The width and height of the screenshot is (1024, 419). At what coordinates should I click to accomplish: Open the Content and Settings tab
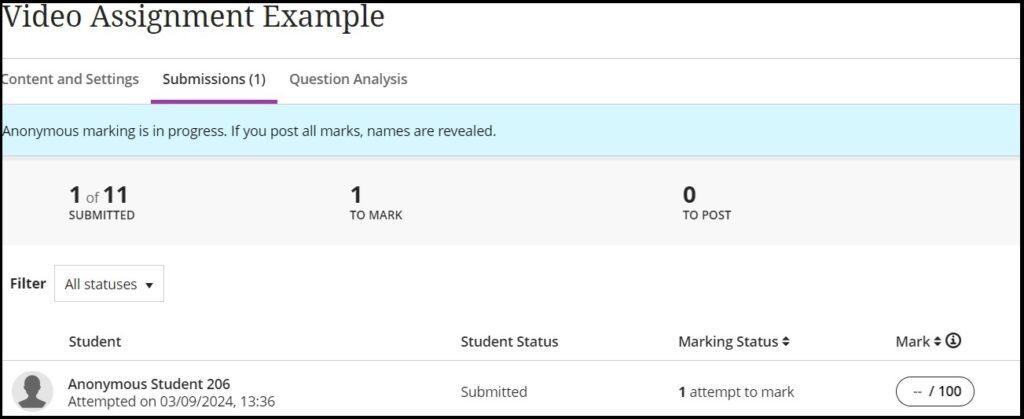click(x=70, y=80)
